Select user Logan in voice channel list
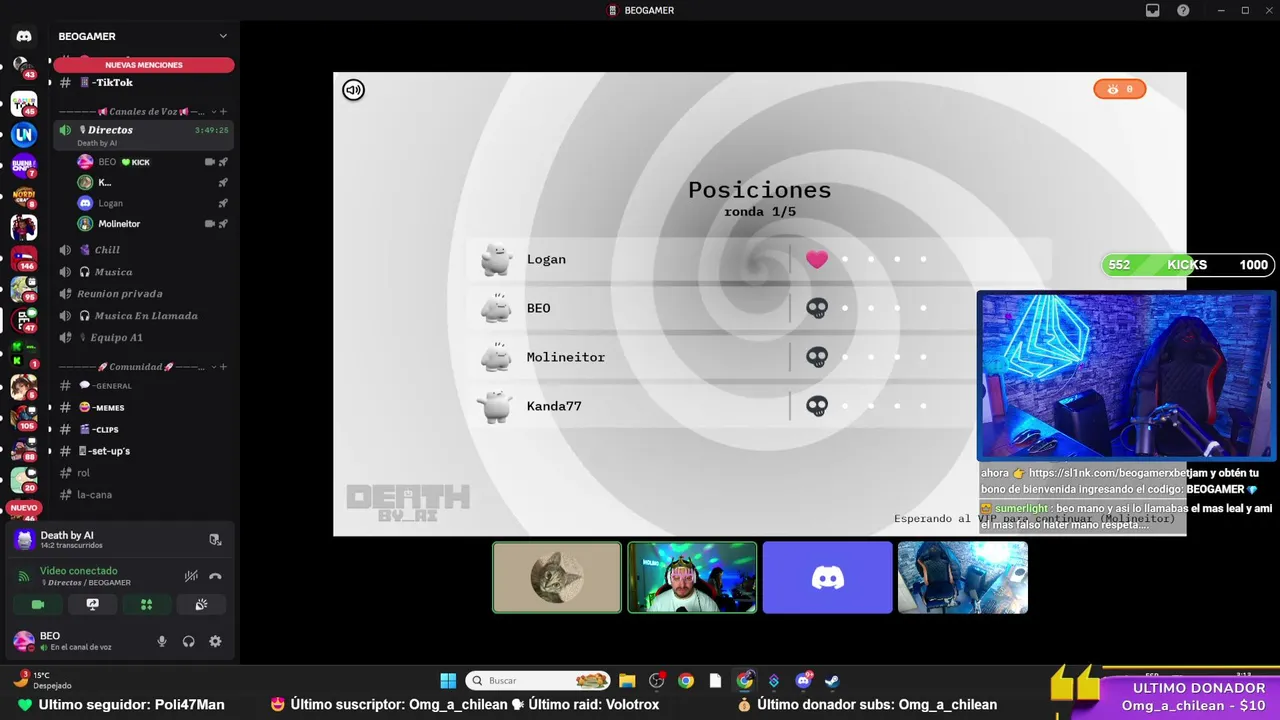This screenshot has height=720, width=1280. pyautogui.click(x=152, y=203)
